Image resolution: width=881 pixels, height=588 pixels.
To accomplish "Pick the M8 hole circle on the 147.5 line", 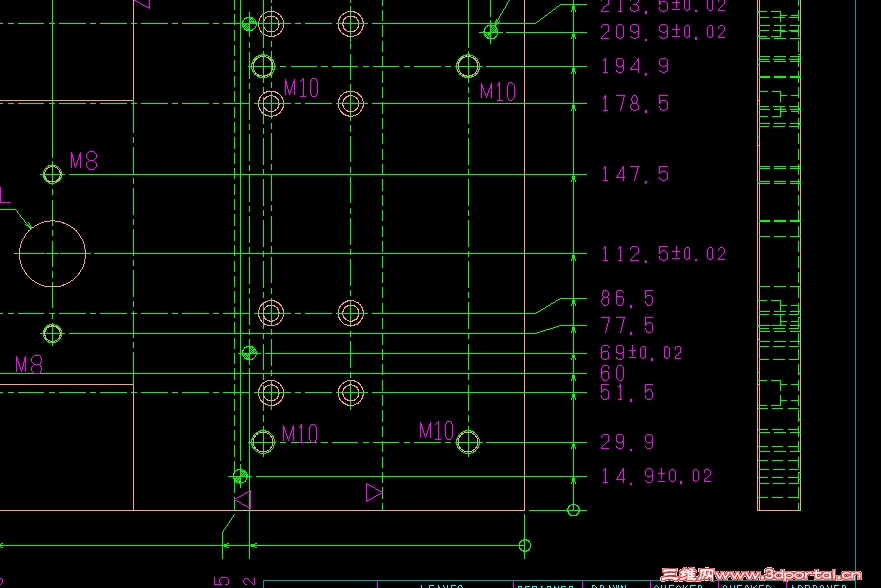I will tap(52, 174).
